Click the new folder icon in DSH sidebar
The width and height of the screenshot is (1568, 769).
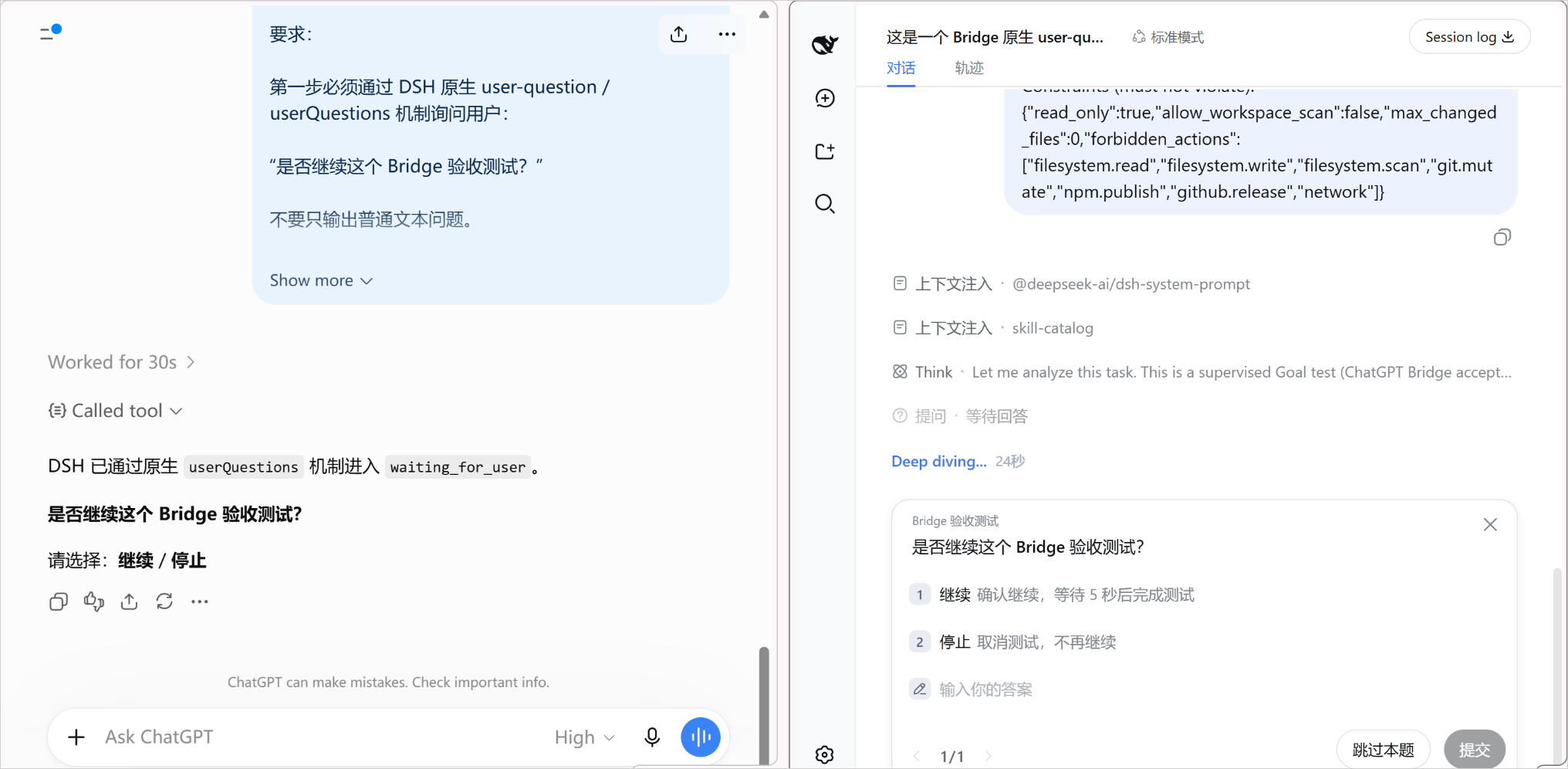(x=825, y=151)
